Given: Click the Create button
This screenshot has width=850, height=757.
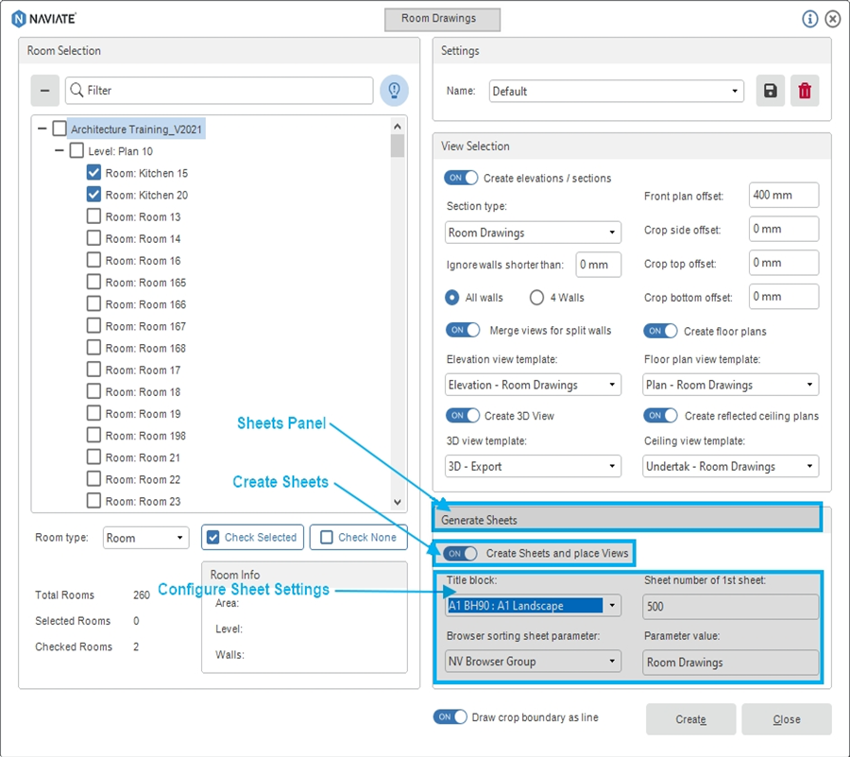Looking at the screenshot, I should tap(691, 719).
